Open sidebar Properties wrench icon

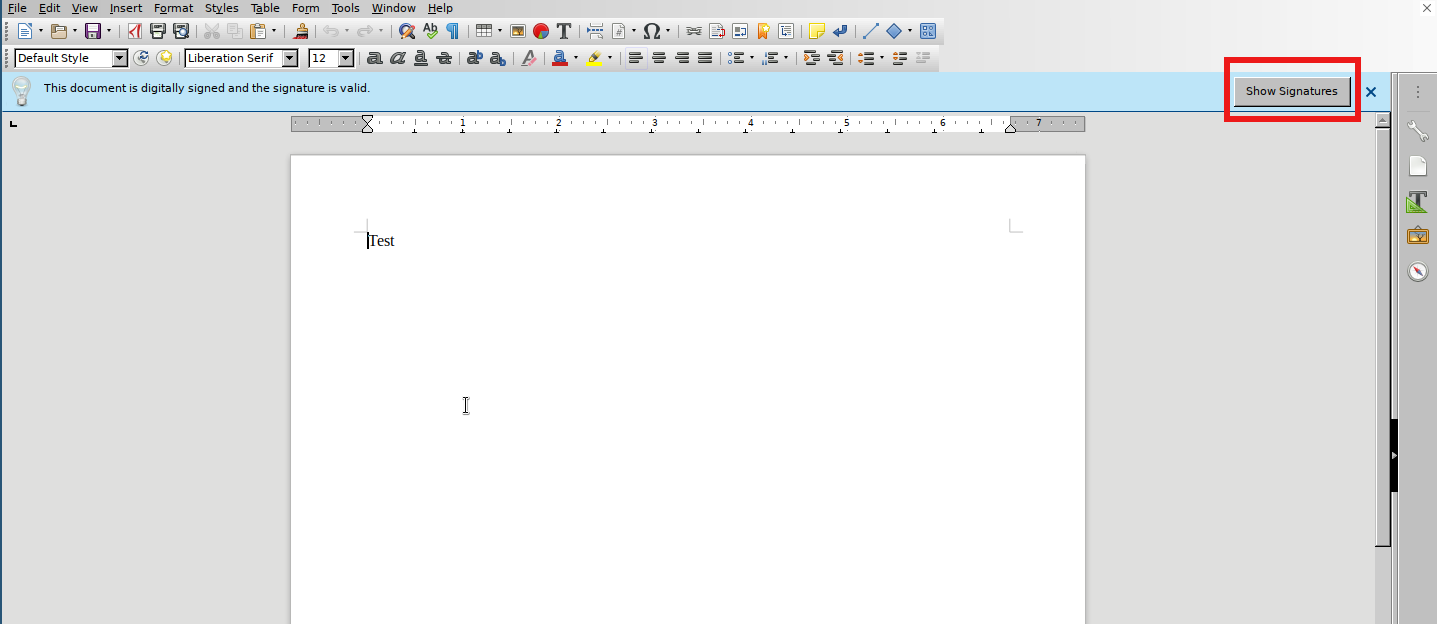click(1417, 131)
